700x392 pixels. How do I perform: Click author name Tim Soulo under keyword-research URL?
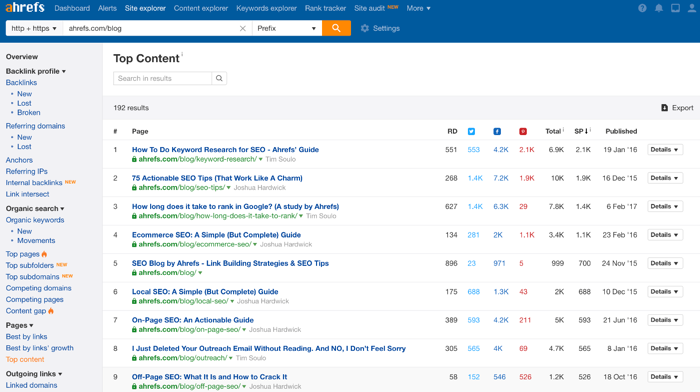(280, 159)
